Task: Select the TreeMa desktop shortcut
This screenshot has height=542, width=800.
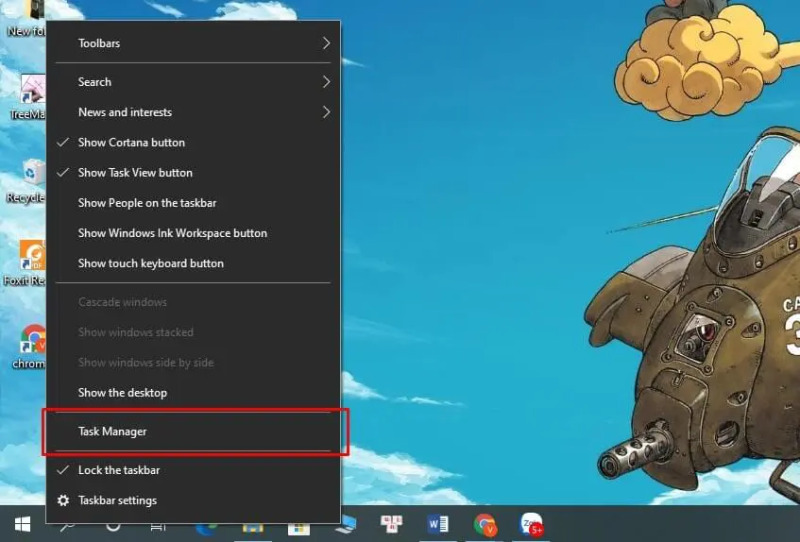Action: (28, 97)
